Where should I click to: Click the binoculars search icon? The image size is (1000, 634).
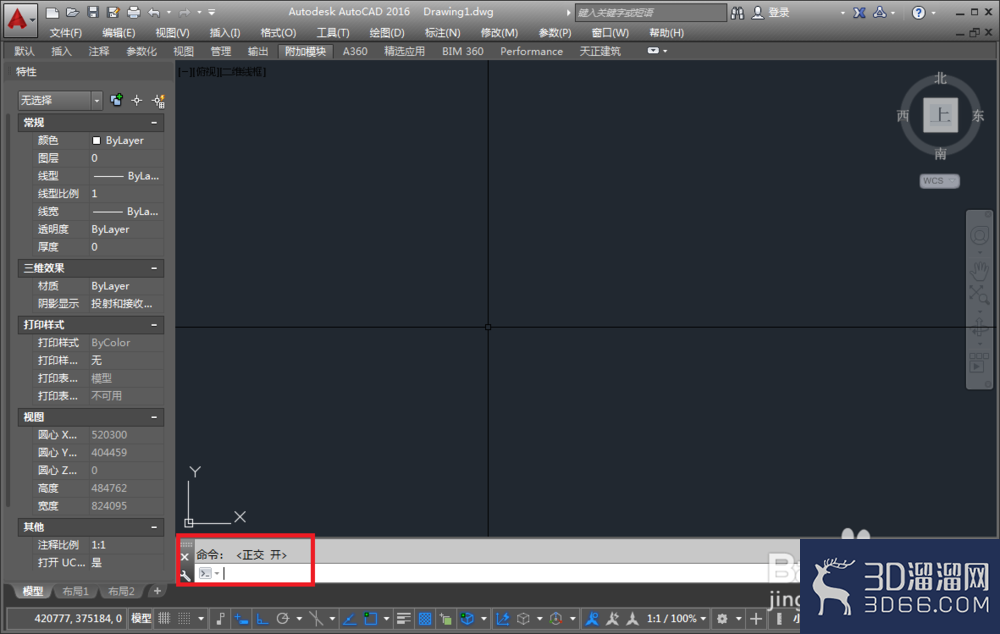pyautogui.click(x=737, y=13)
